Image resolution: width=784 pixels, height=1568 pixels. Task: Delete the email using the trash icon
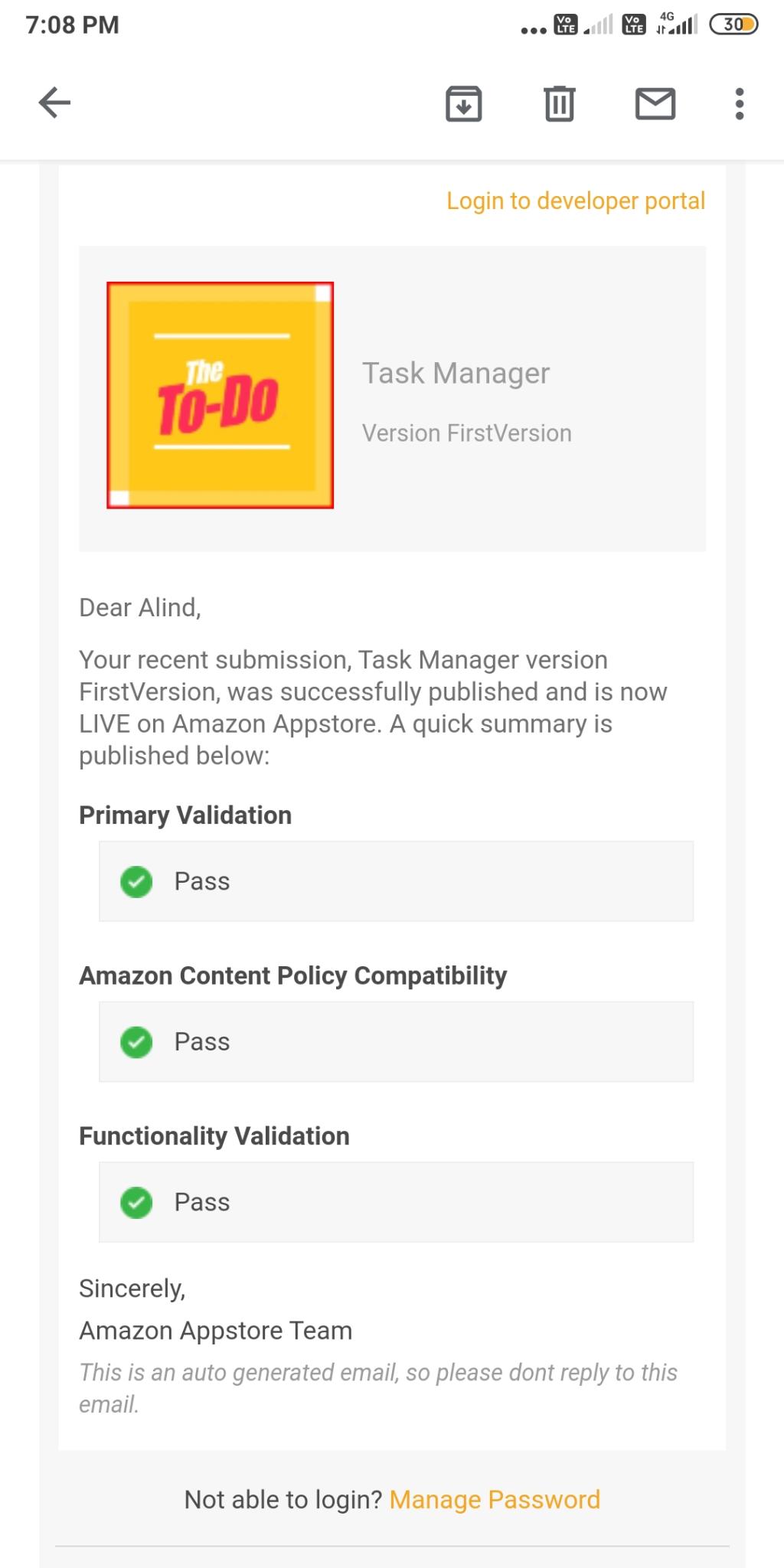tap(560, 103)
